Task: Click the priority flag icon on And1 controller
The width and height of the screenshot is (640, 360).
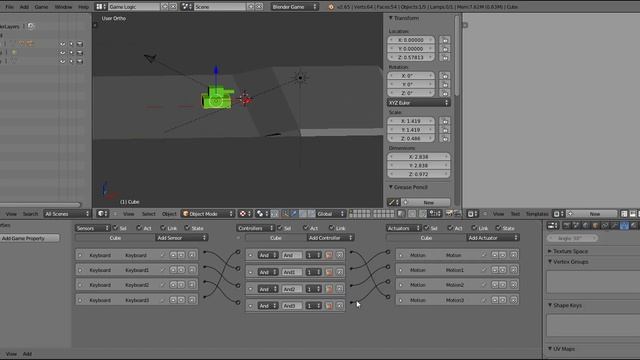Action: click(x=329, y=272)
